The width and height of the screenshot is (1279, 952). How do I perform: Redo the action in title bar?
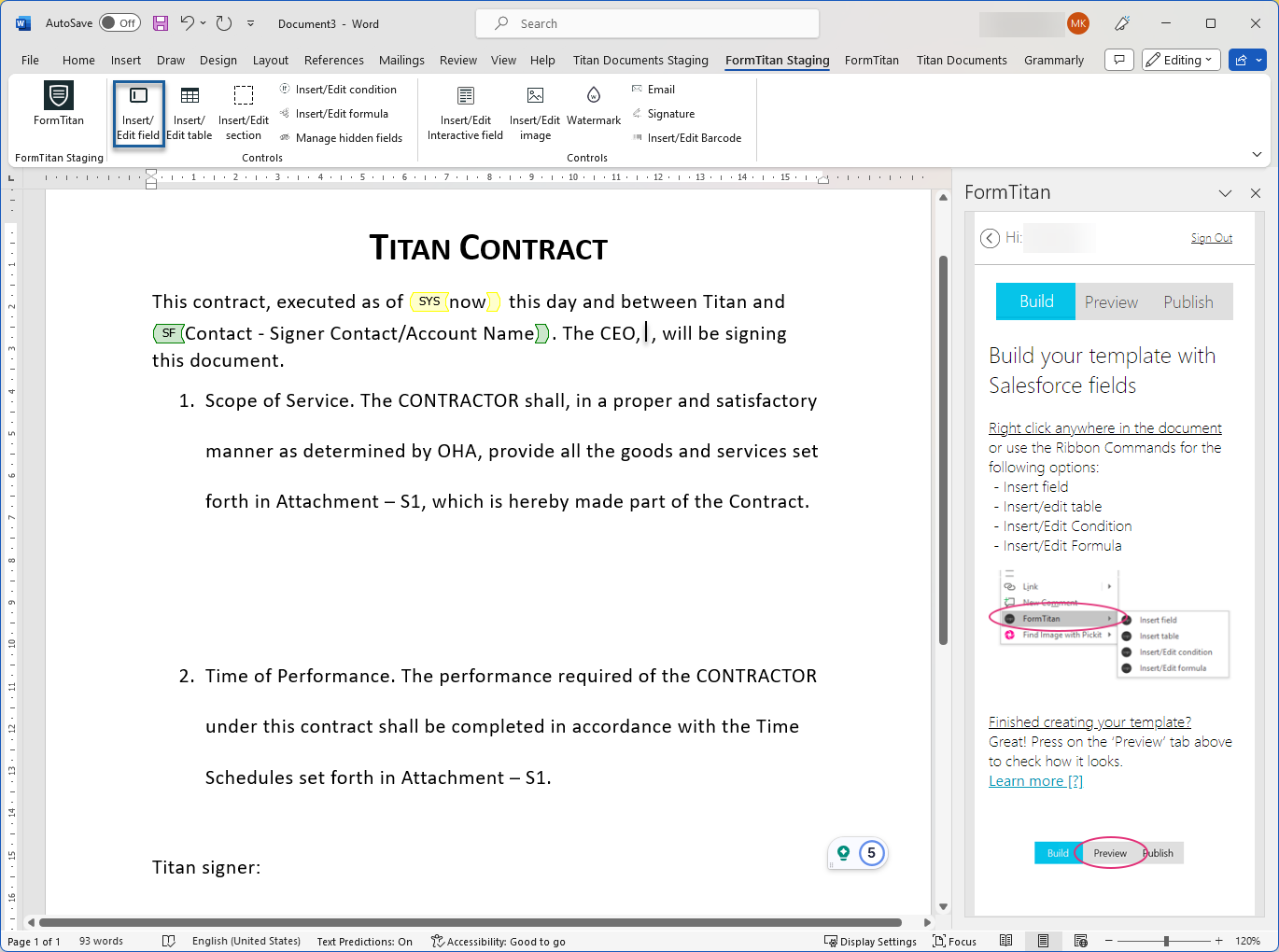pyautogui.click(x=224, y=23)
